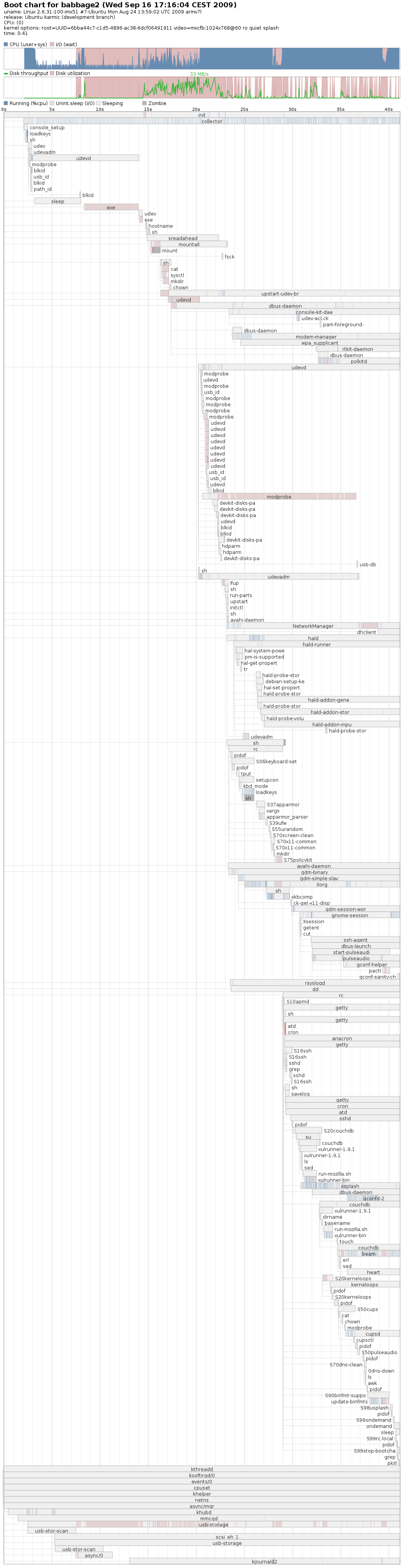Select the collector process bar
This screenshot has height=1568, width=404.
[x=211, y=121]
